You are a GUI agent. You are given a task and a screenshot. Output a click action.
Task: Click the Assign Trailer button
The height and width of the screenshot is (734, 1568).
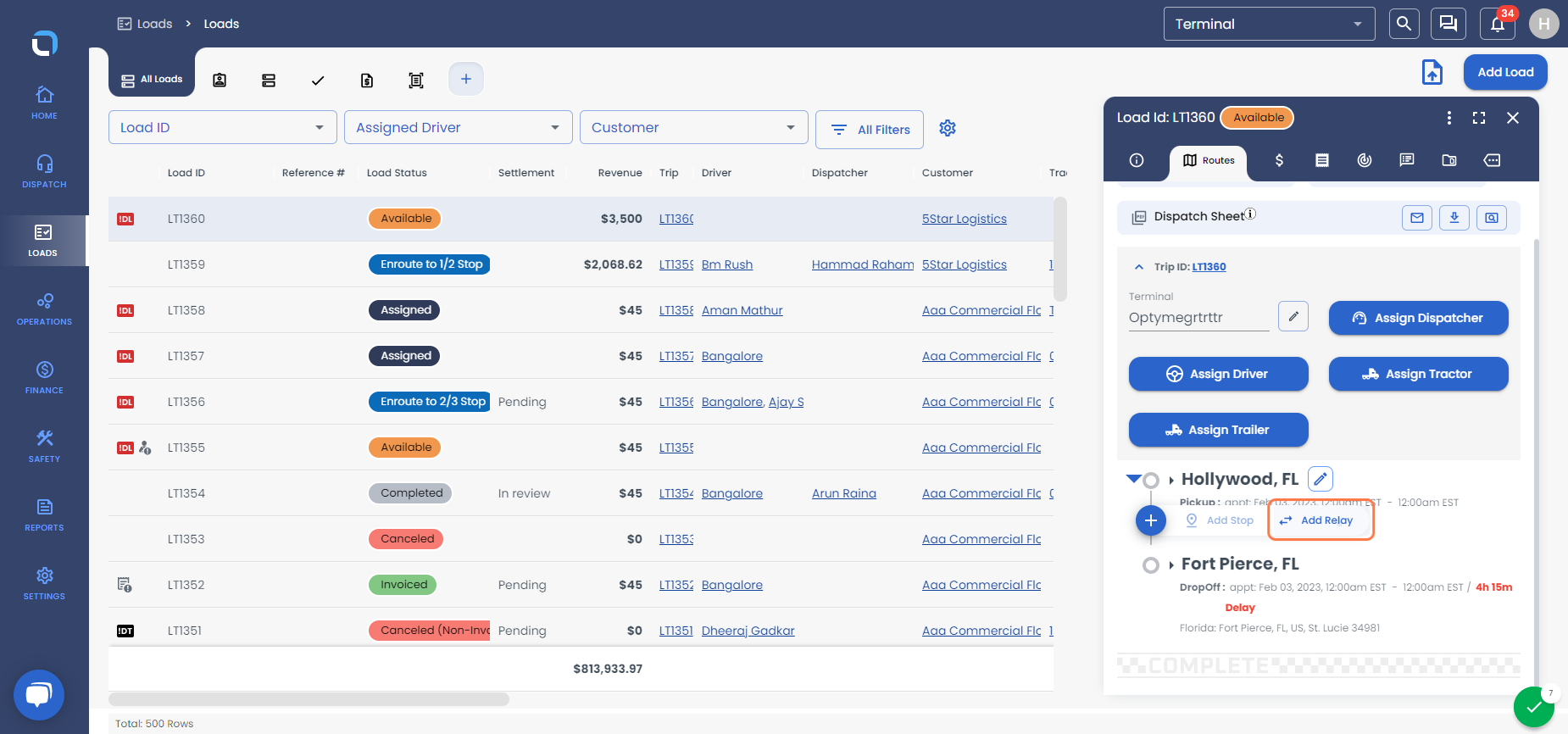[x=1219, y=430]
